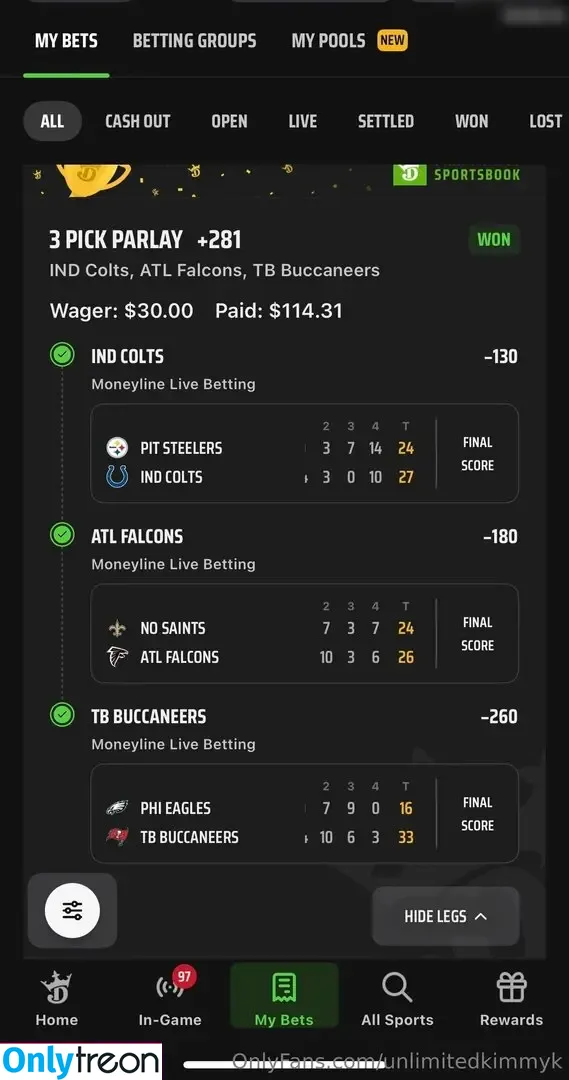Tap the green check next to IND Colts

tap(62, 355)
